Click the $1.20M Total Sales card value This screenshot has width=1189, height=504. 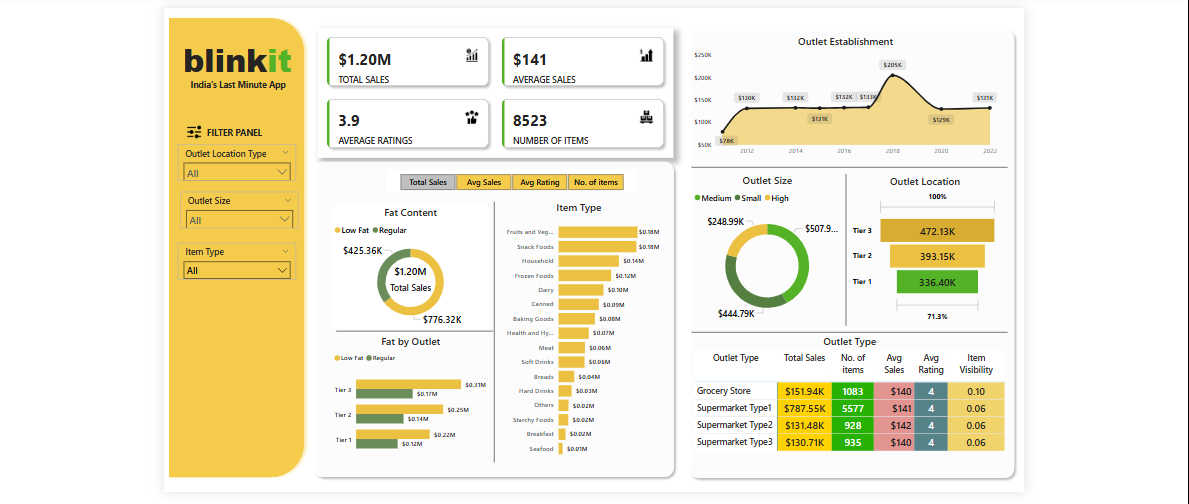pyautogui.click(x=365, y=60)
